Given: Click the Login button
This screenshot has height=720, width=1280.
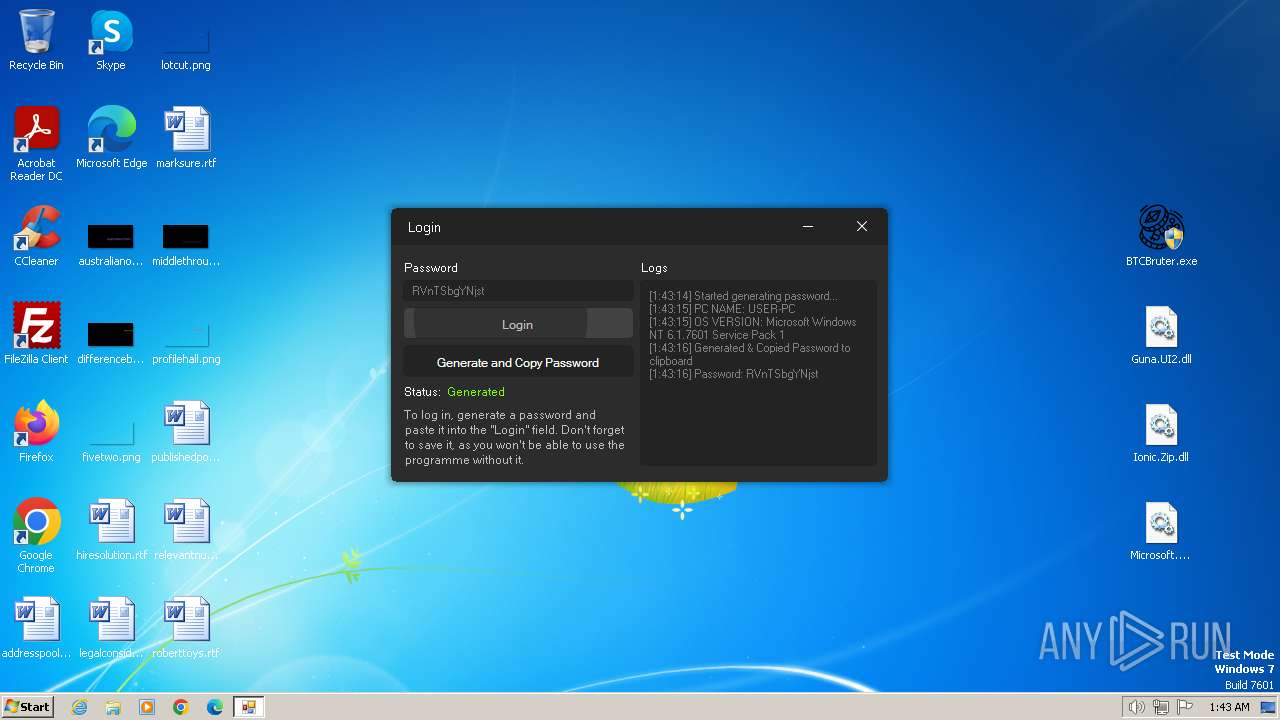Looking at the screenshot, I should [518, 324].
